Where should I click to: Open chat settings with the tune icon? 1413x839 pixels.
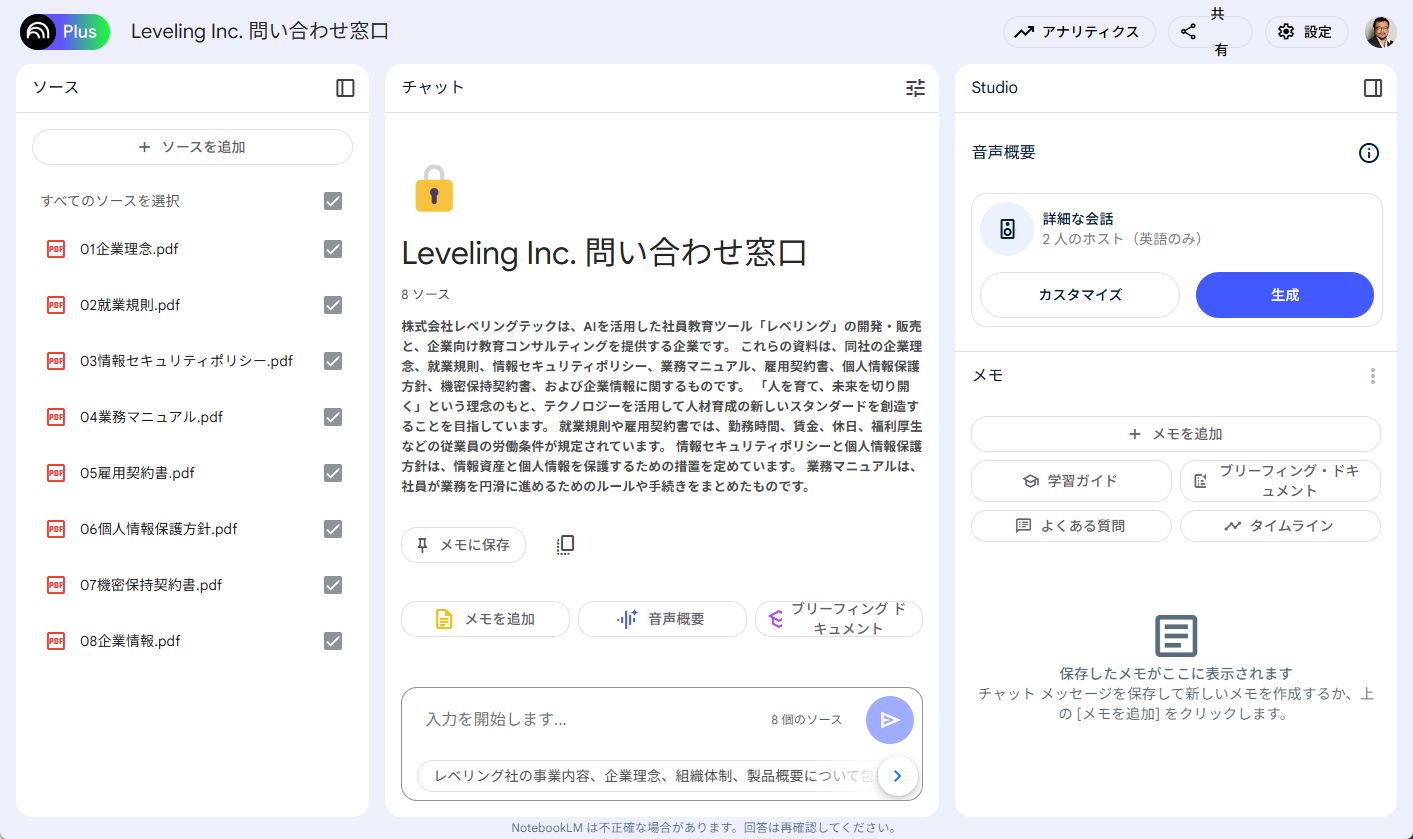tap(914, 88)
